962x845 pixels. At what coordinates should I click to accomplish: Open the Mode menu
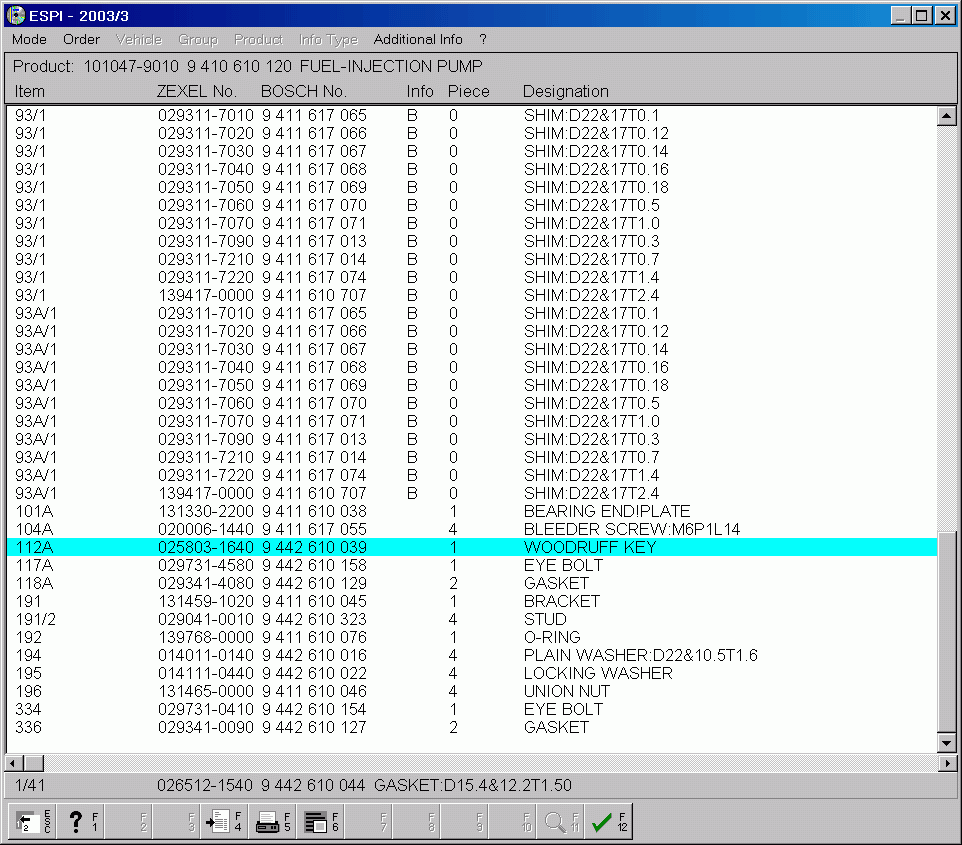29,39
